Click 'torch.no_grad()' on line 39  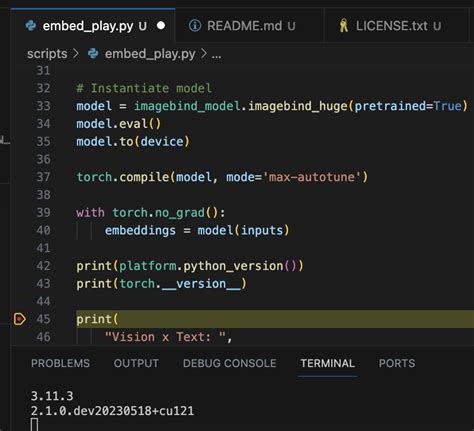[165, 213]
